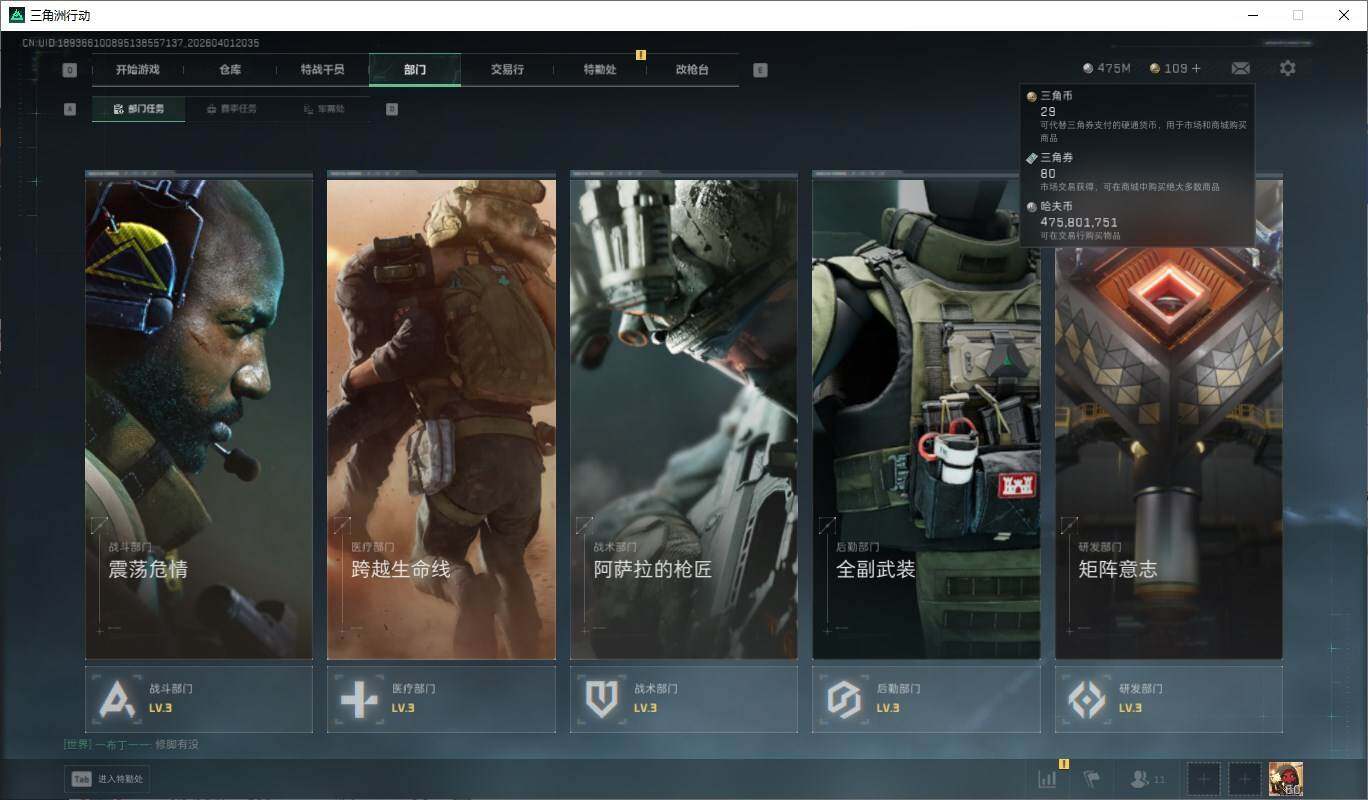Switch to the 仓库 tab
This screenshot has width=1368, height=800.
[230, 70]
